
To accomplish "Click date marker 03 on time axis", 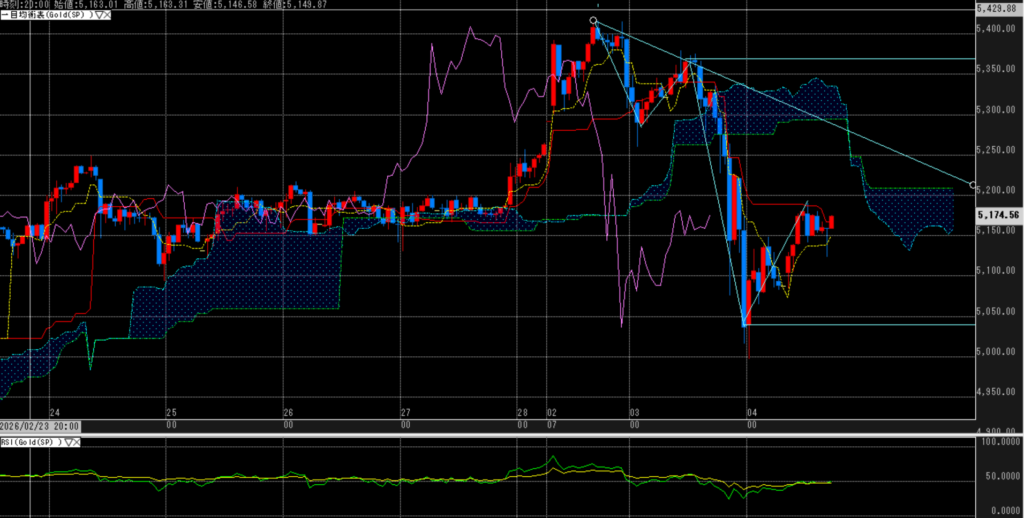I will point(634,412).
